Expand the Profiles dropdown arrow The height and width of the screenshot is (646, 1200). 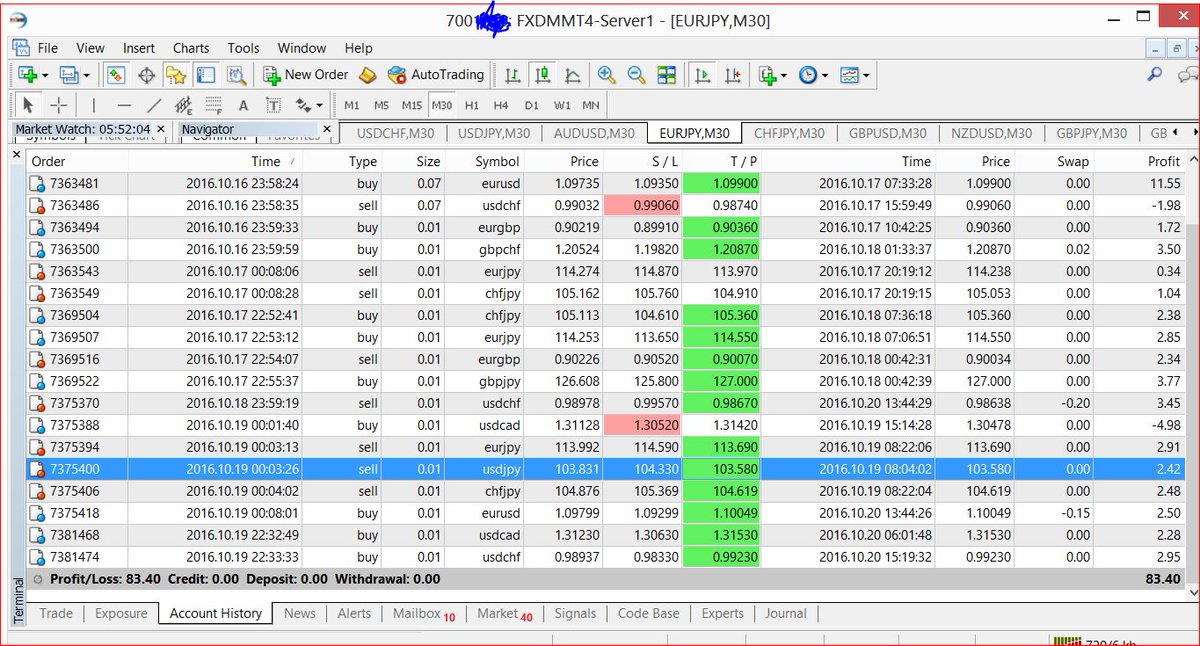click(87, 75)
